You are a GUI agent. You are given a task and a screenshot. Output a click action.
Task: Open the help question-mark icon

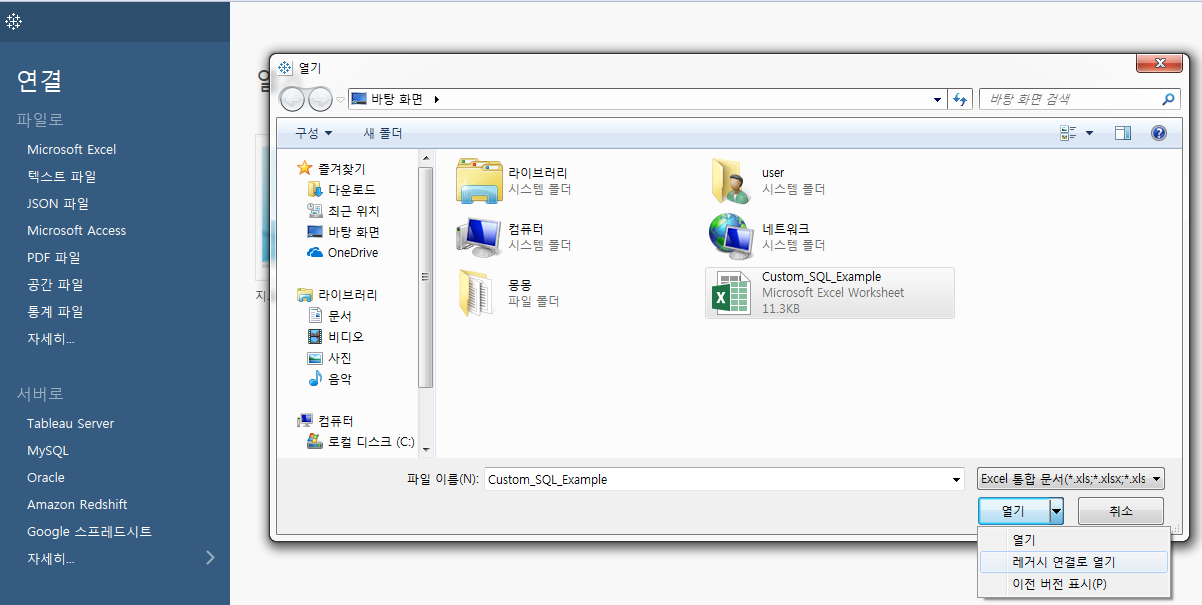click(x=1159, y=133)
